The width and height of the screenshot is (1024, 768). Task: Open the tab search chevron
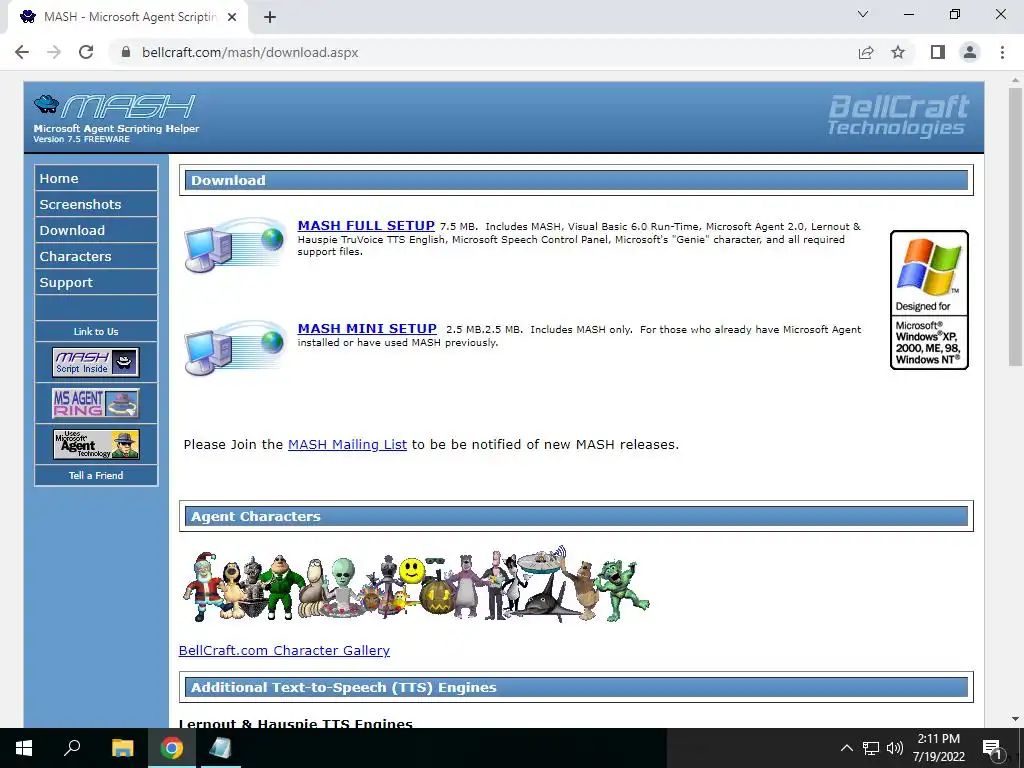click(x=863, y=14)
